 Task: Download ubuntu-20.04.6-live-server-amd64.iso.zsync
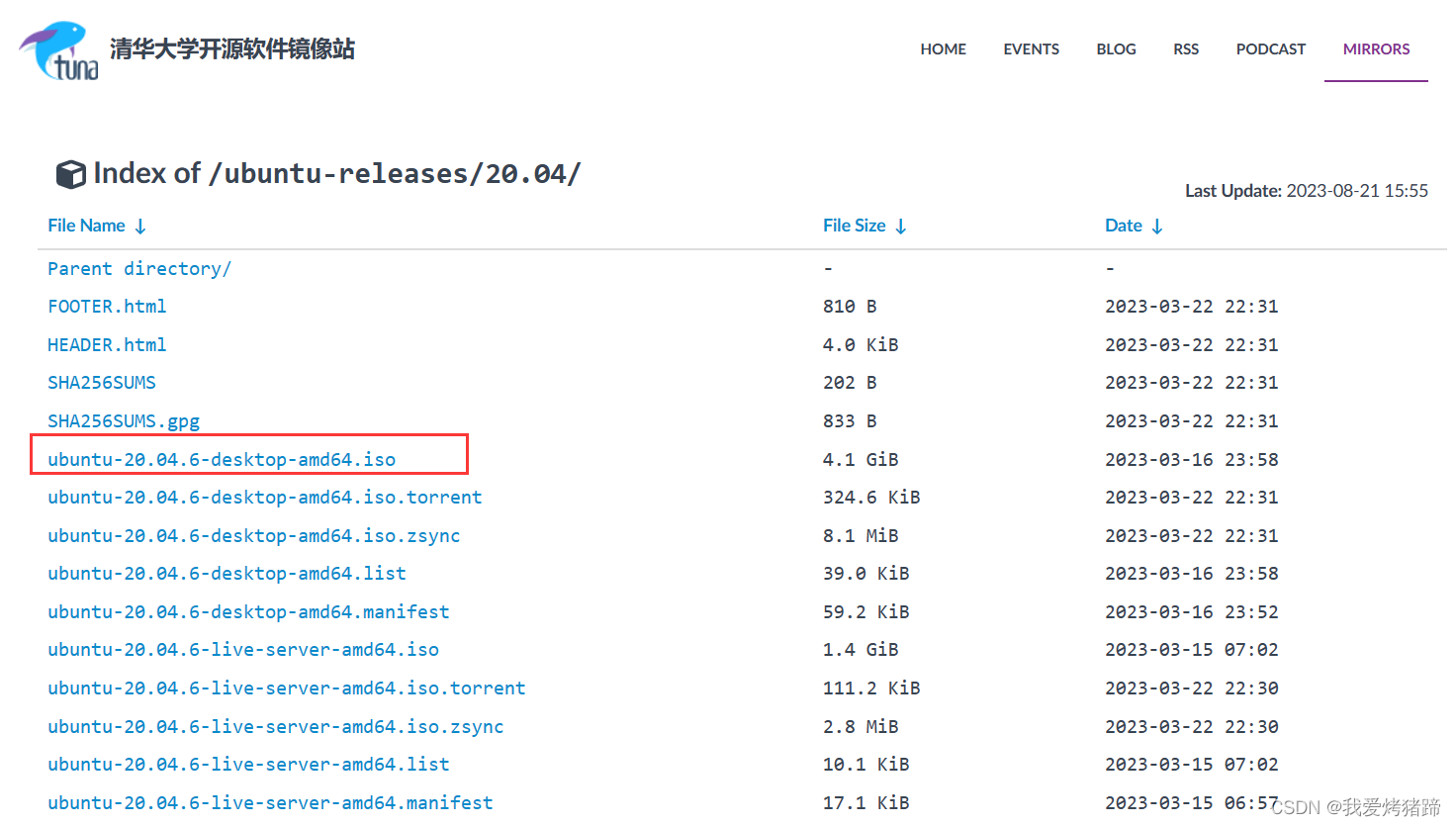tap(276, 727)
